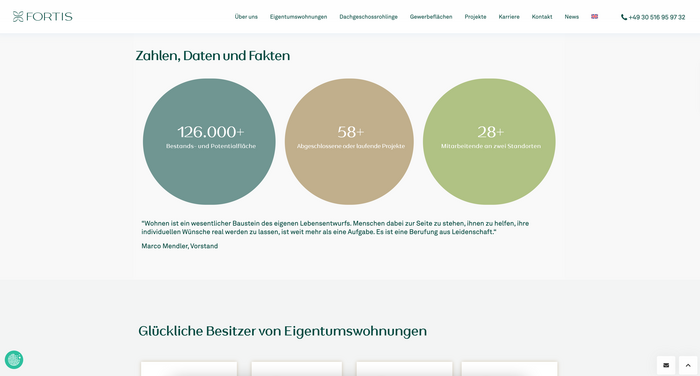Open the Über uns menu
This screenshot has height=376, width=700.
point(246,17)
